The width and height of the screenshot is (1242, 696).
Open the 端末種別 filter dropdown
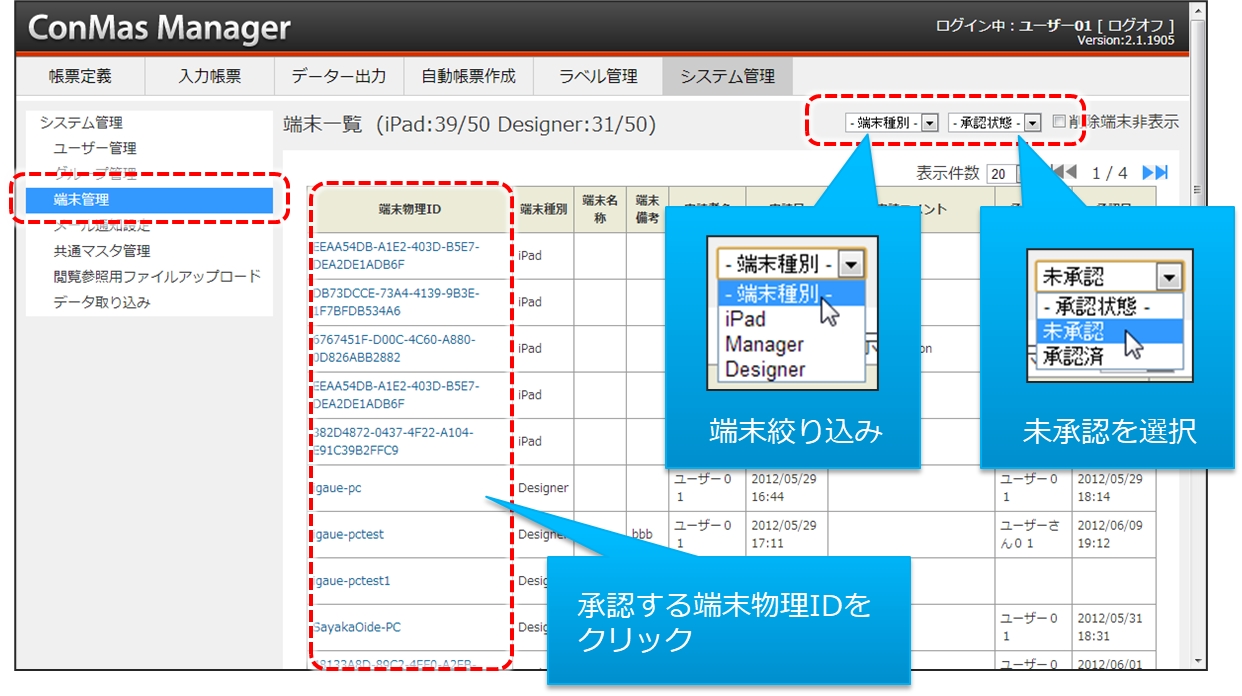coord(892,122)
